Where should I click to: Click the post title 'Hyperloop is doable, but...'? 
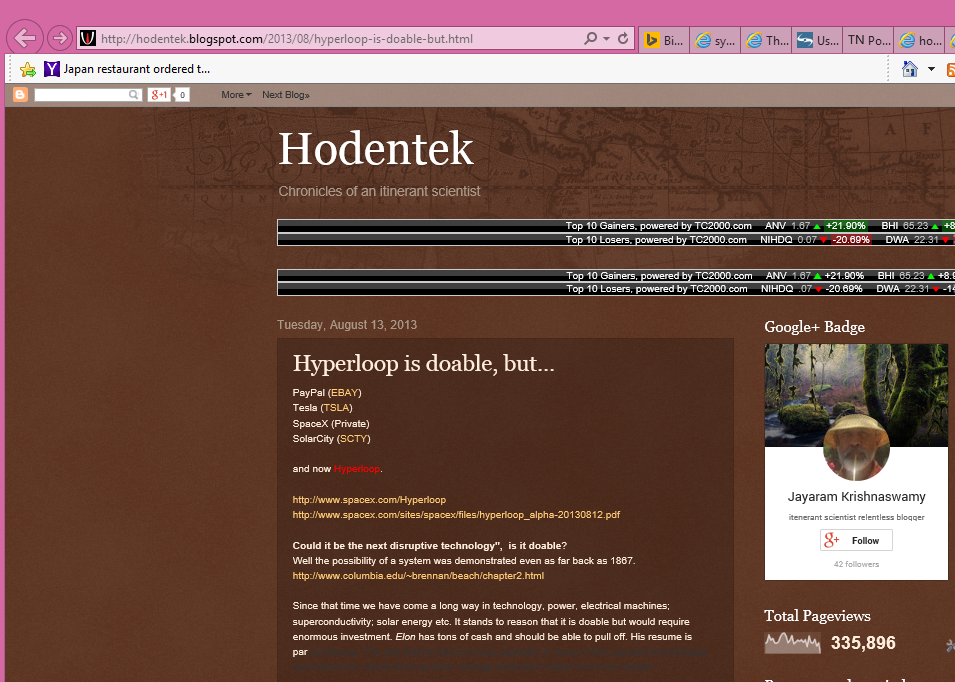(423, 364)
